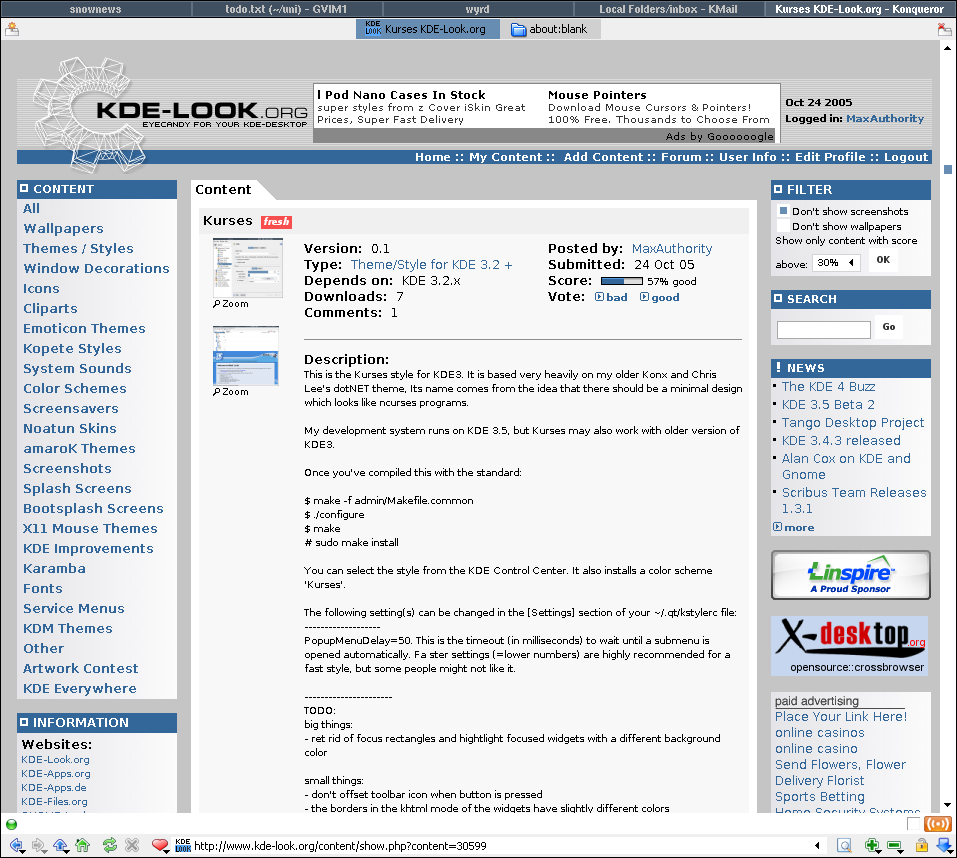Open the Mouse Pointers ad
Image resolution: width=957 pixels, height=858 pixels.
point(597,95)
